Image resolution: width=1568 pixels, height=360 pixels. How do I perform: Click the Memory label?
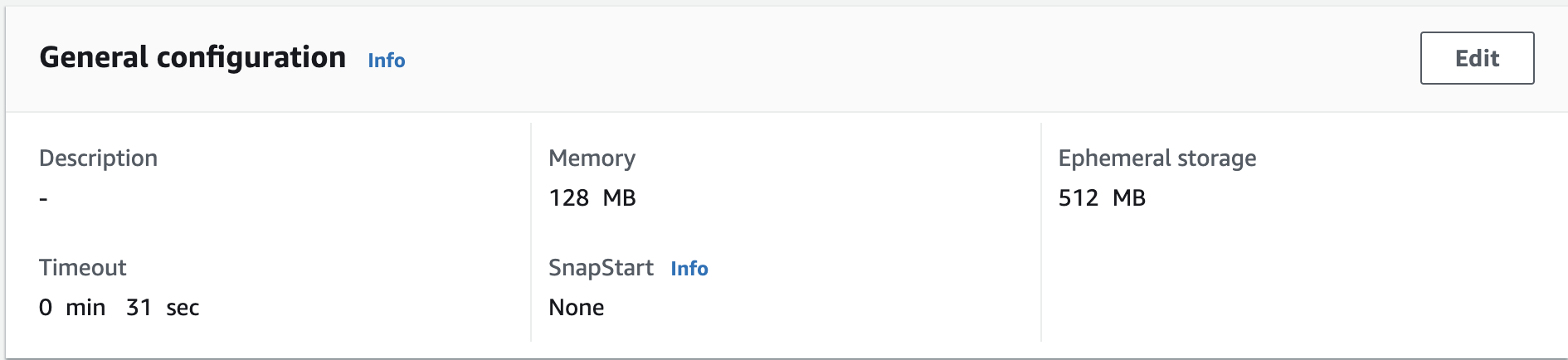point(592,158)
